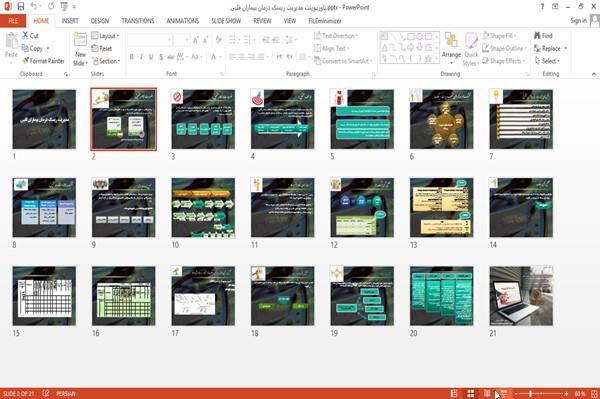600x399 pixels.
Task: Zoom in with plus button
Action: [566, 393]
